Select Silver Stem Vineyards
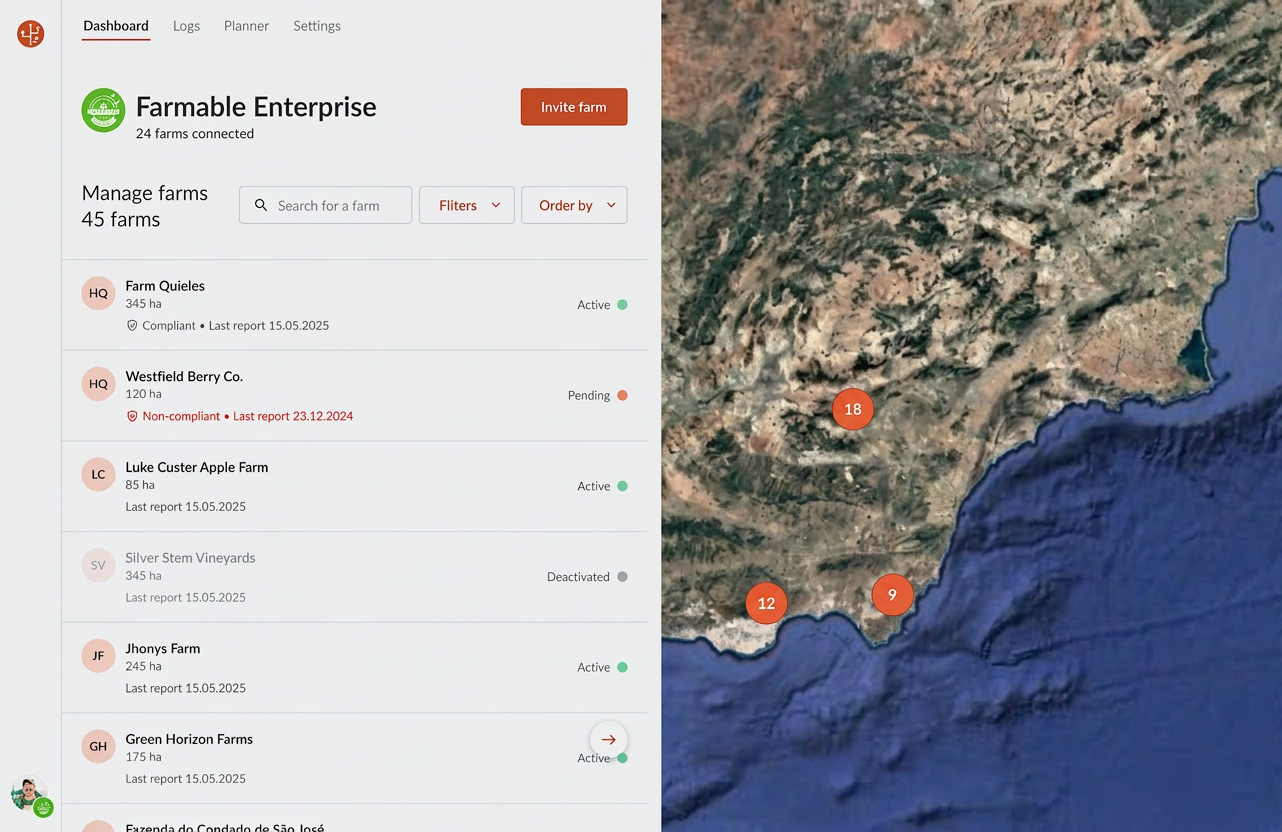 [x=355, y=577]
